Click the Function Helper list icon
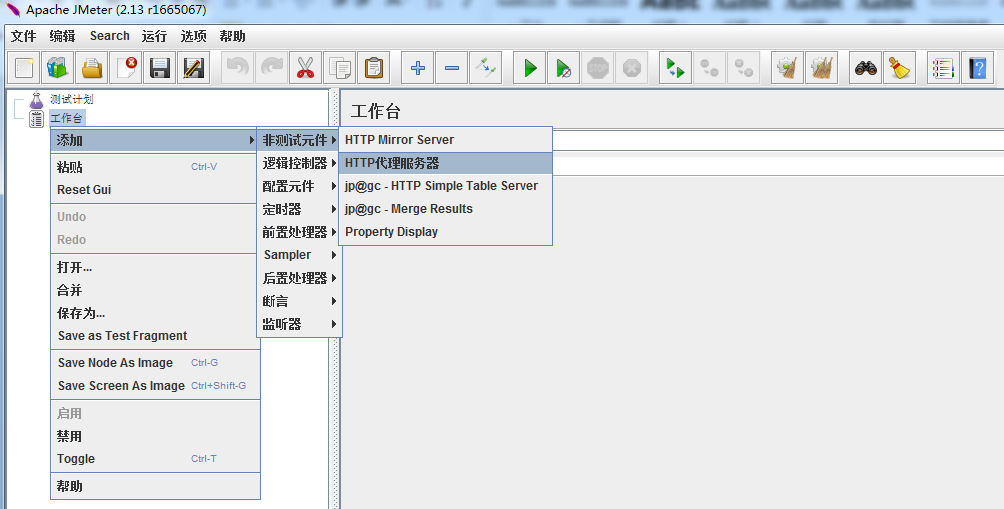 pyautogui.click(x=944, y=68)
